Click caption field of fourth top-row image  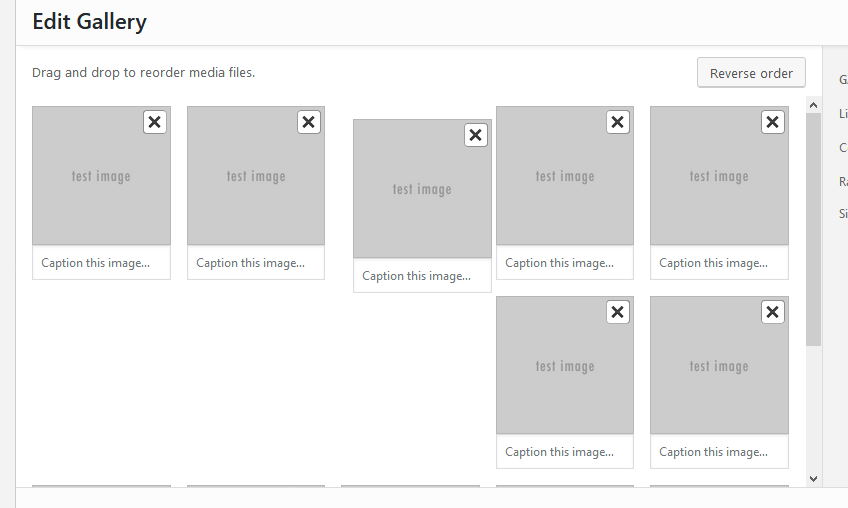click(565, 262)
